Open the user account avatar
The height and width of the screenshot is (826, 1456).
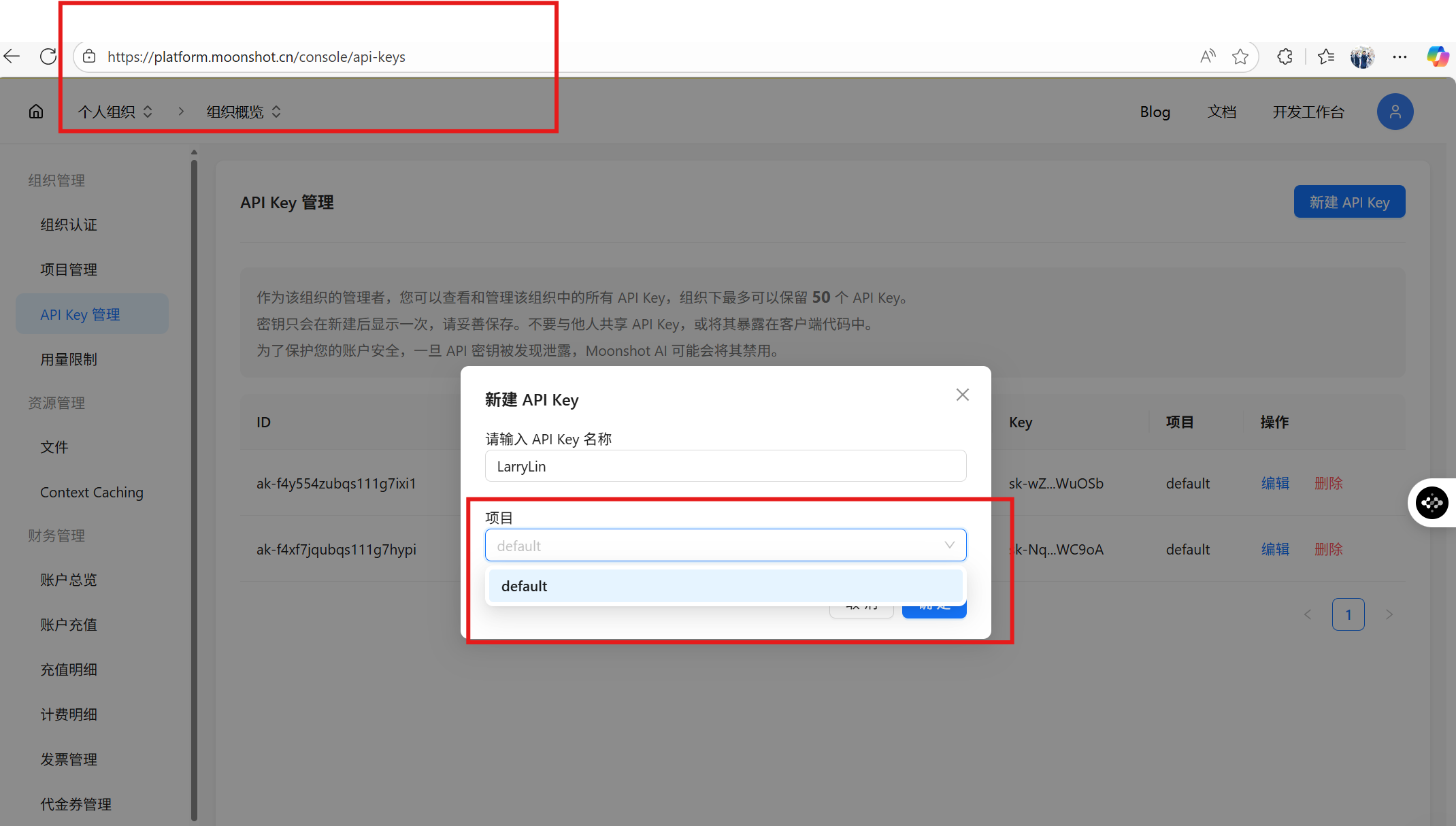pos(1395,112)
